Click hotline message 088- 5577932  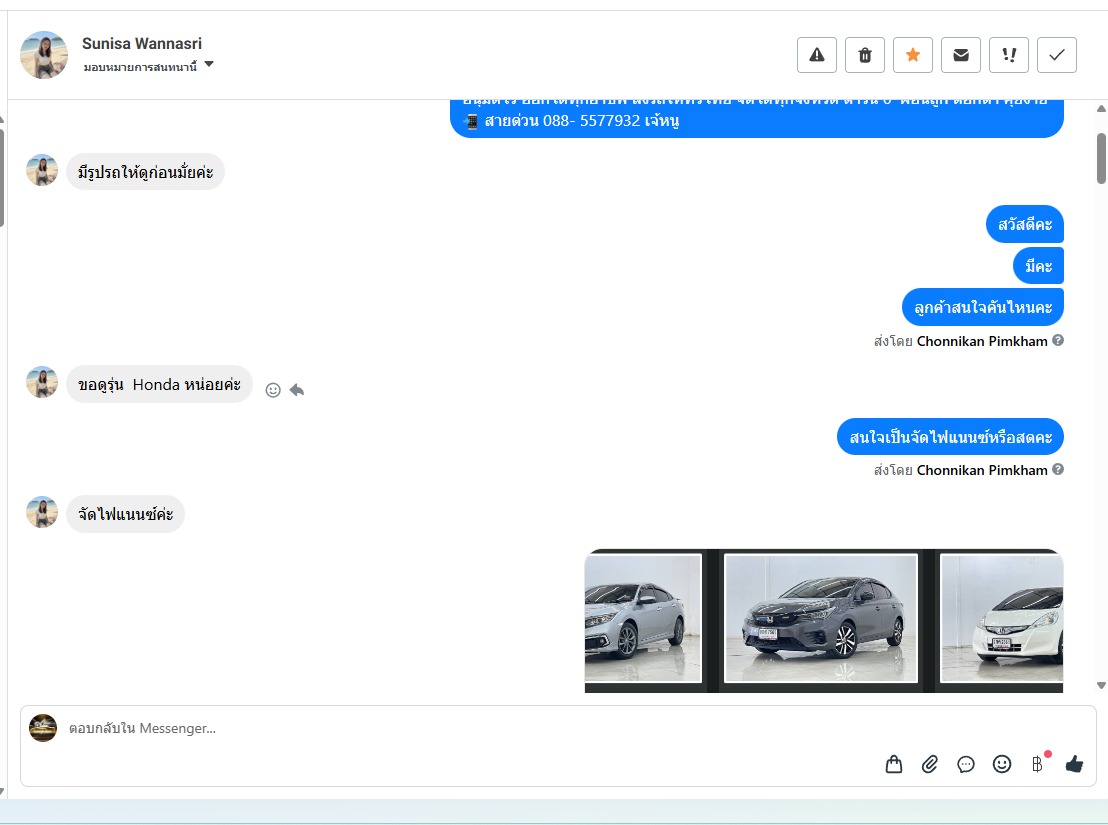(x=757, y=119)
